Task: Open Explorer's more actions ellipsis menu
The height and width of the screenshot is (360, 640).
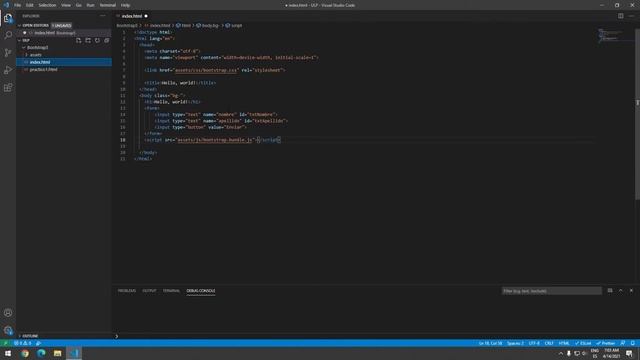Action: pos(102,16)
